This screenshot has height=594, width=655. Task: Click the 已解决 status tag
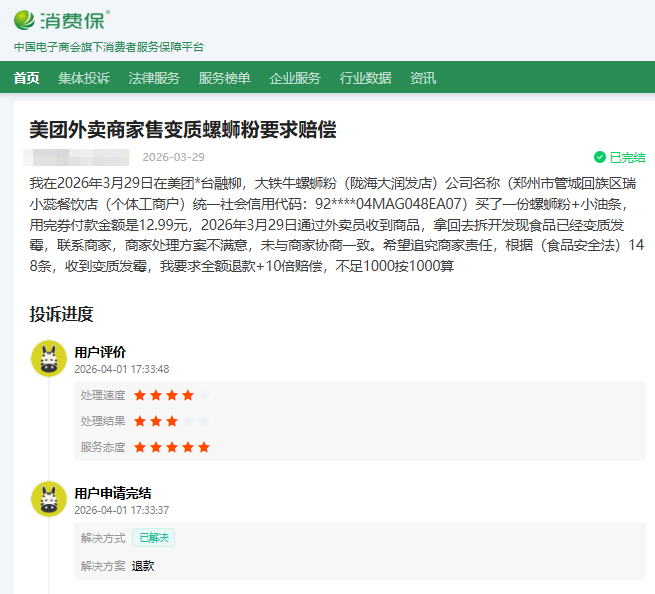(153, 538)
